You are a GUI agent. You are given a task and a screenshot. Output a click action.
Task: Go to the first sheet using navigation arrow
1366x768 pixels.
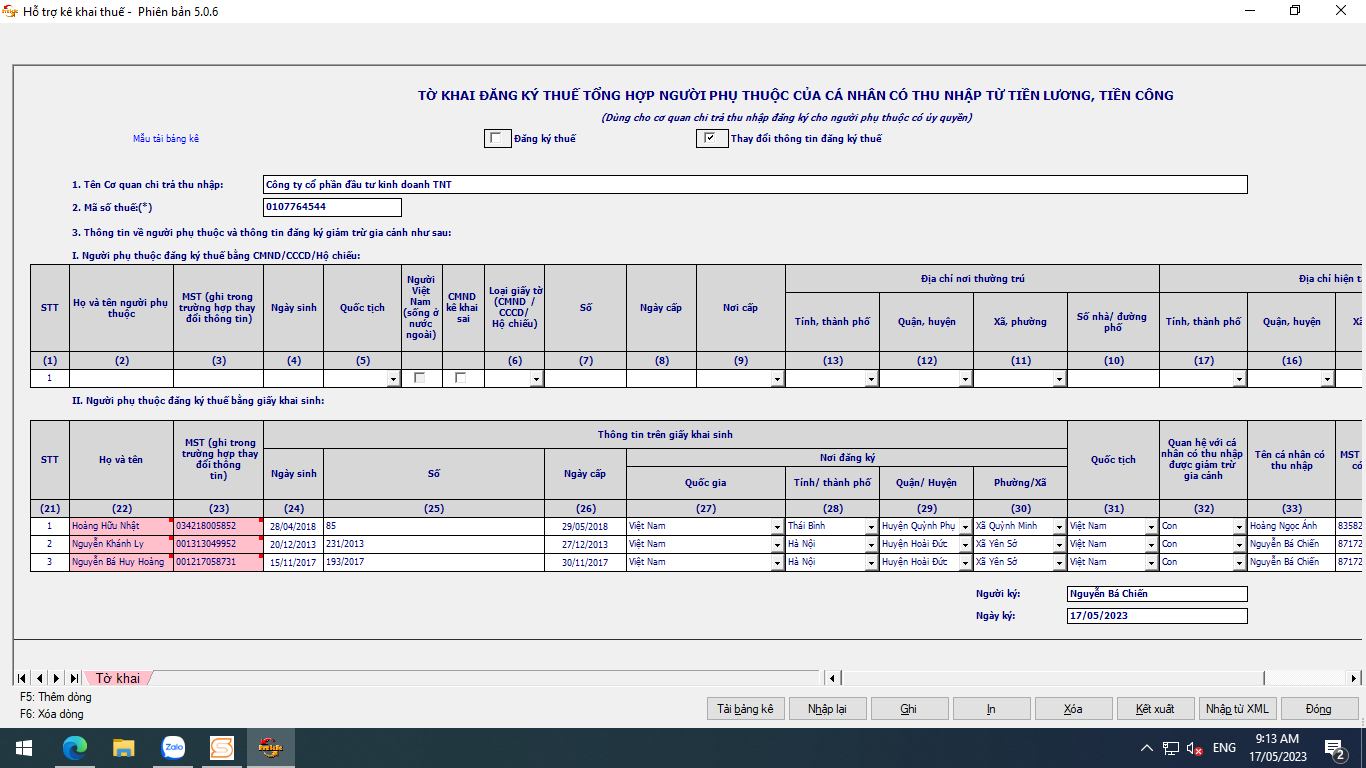(22, 678)
